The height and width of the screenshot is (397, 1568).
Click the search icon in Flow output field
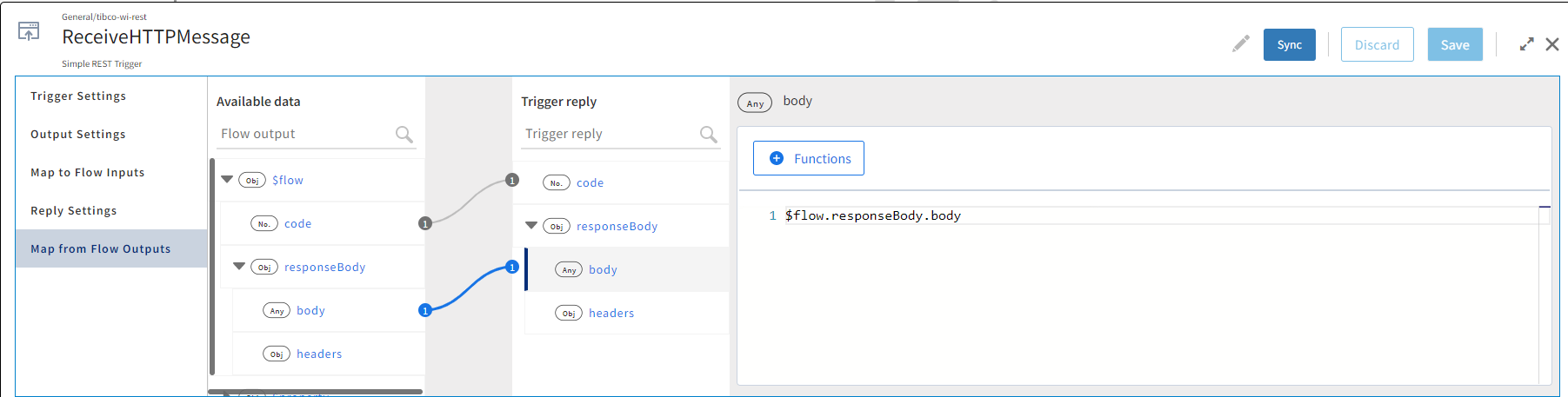pyautogui.click(x=404, y=135)
